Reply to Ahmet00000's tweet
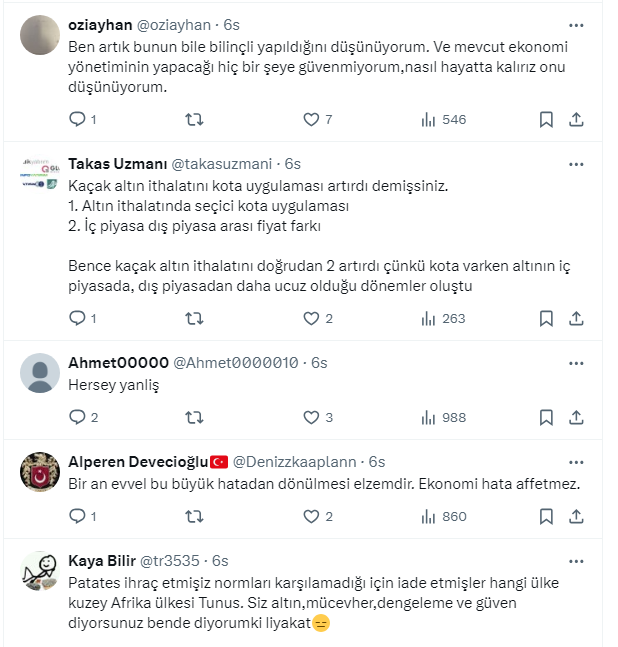This screenshot has width=618, height=647. (77, 417)
